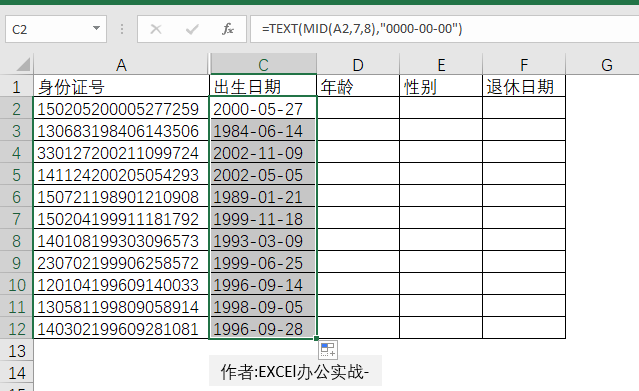Click the birth date 1996-09-28 cell
The height and width of the screenshot is (391, 639).
(x=263, y=329)
